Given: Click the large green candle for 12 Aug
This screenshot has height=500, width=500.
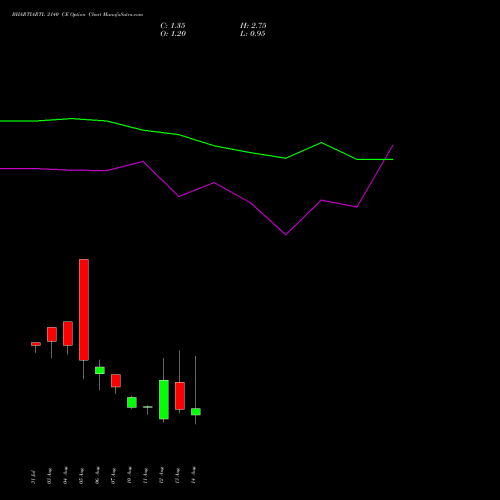Looking at the screenshot, I should tap(164, 399).
